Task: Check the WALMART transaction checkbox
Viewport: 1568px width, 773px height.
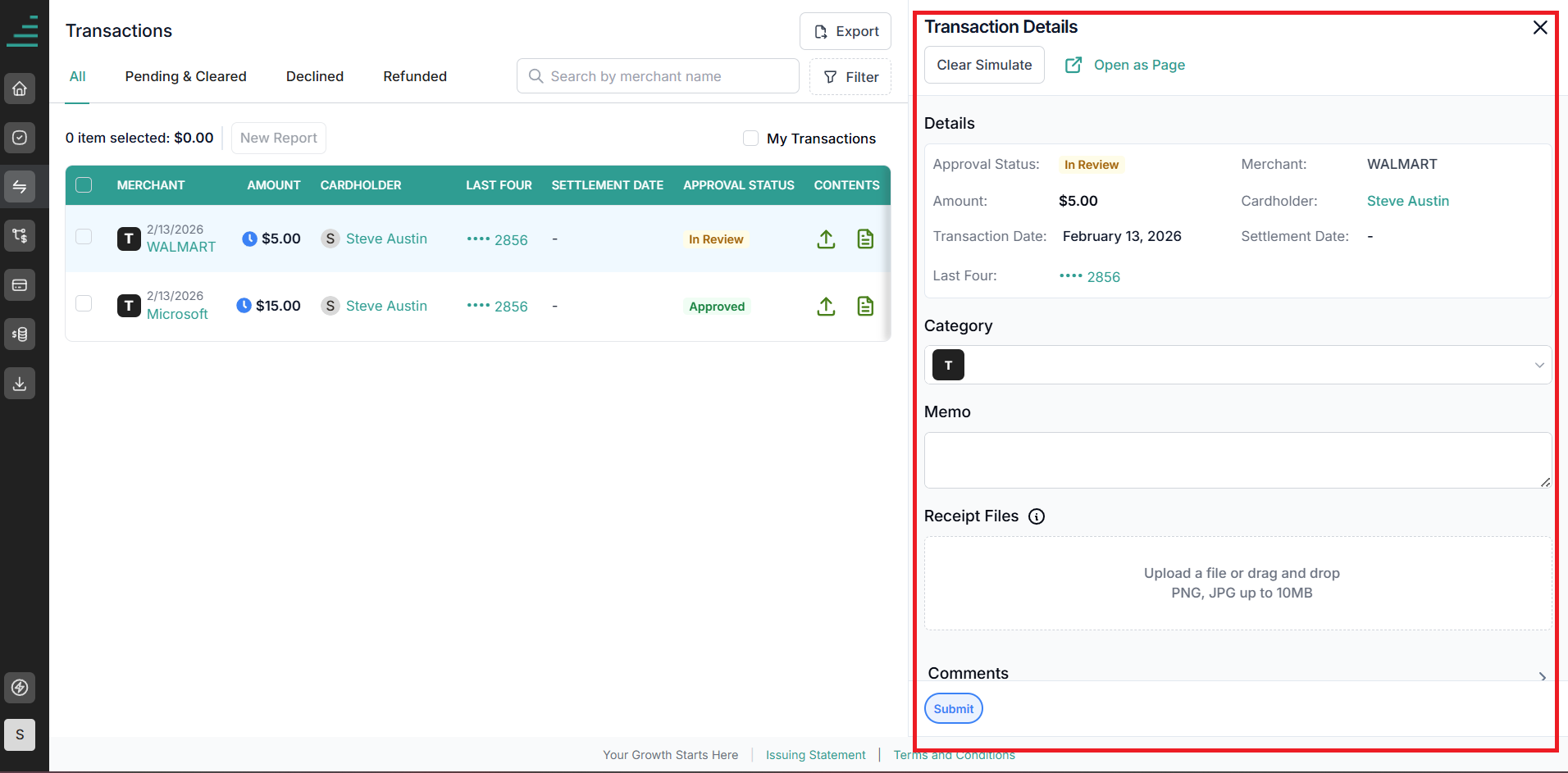Action: (x=84, y=237)
